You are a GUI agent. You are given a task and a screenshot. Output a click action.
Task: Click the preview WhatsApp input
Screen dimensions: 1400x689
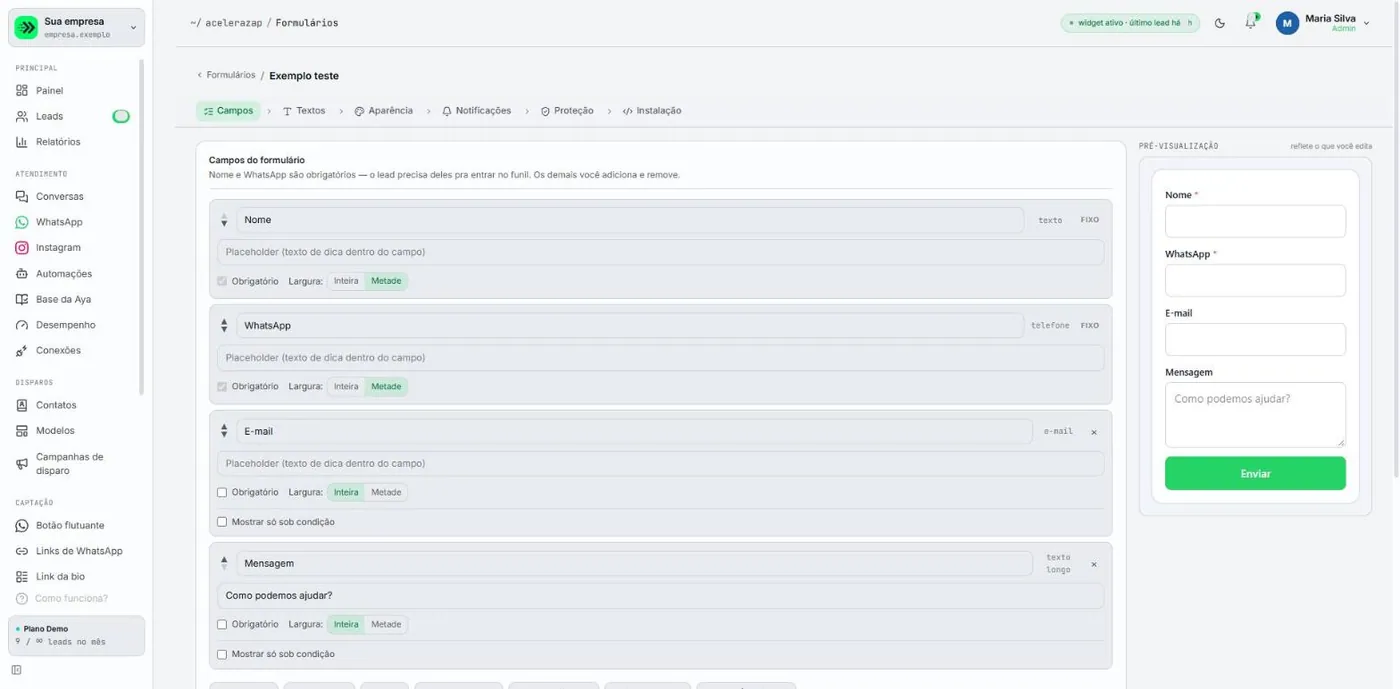click(x=1255, y=280)
